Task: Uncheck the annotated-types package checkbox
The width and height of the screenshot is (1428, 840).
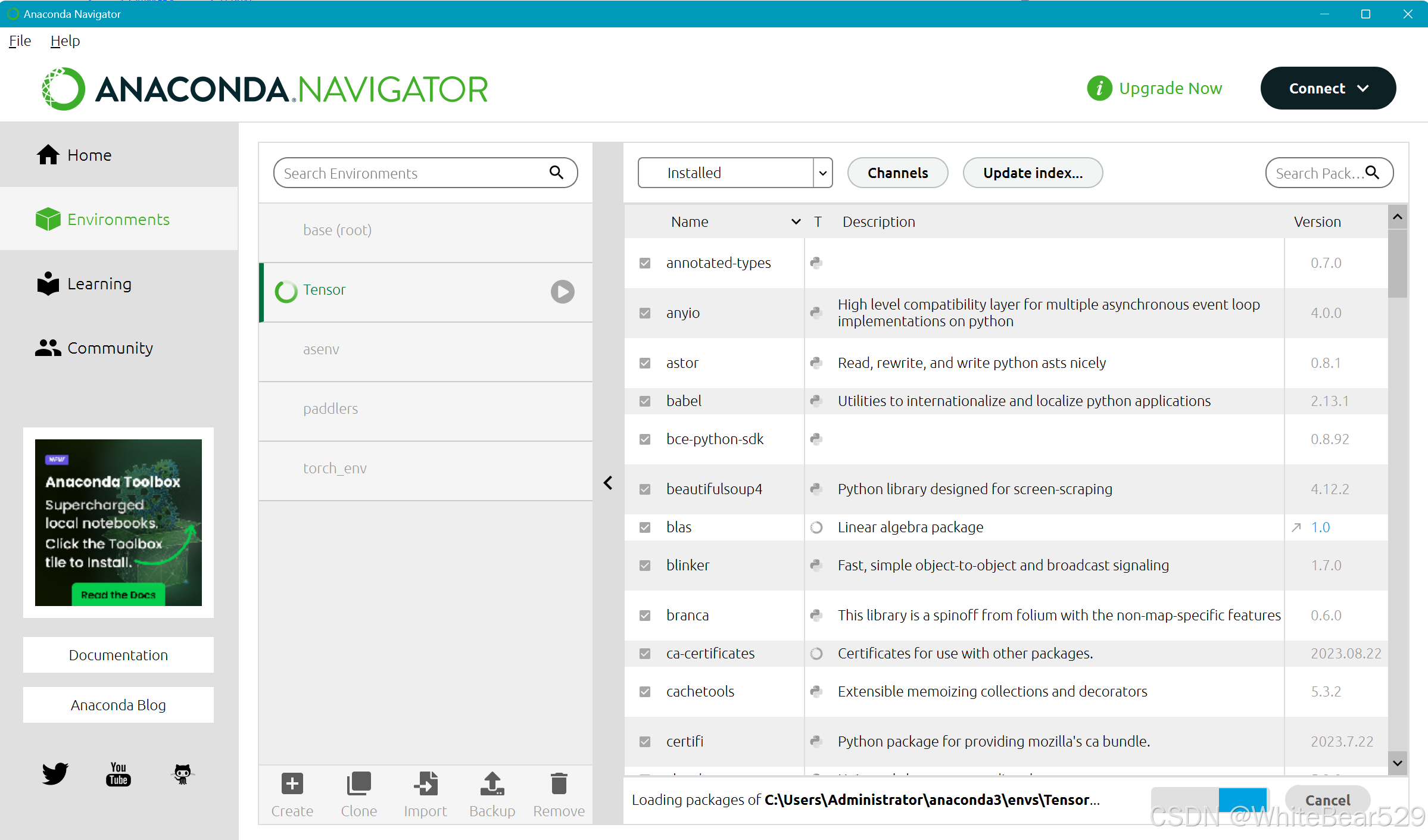Action: (x=645, y=263)
